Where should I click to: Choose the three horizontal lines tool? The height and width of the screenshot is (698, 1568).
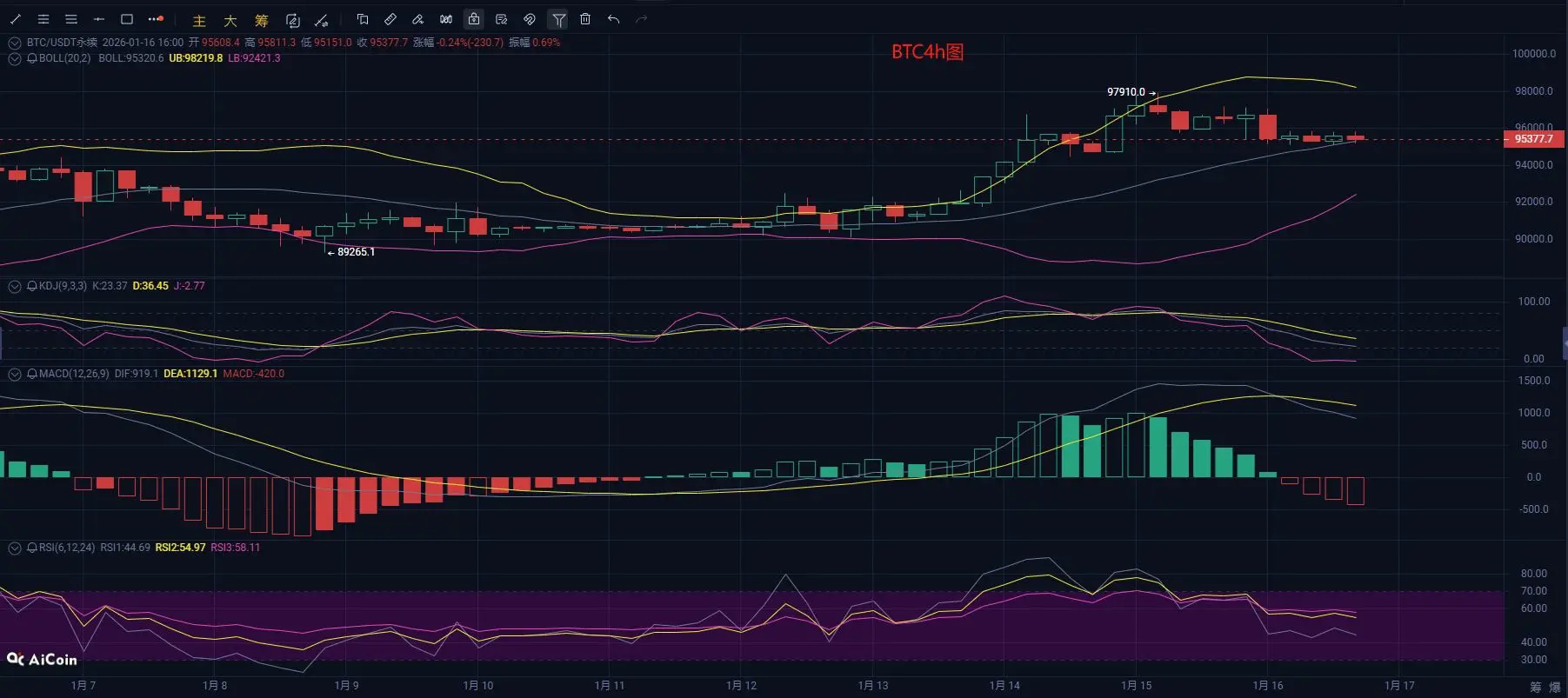71,19
